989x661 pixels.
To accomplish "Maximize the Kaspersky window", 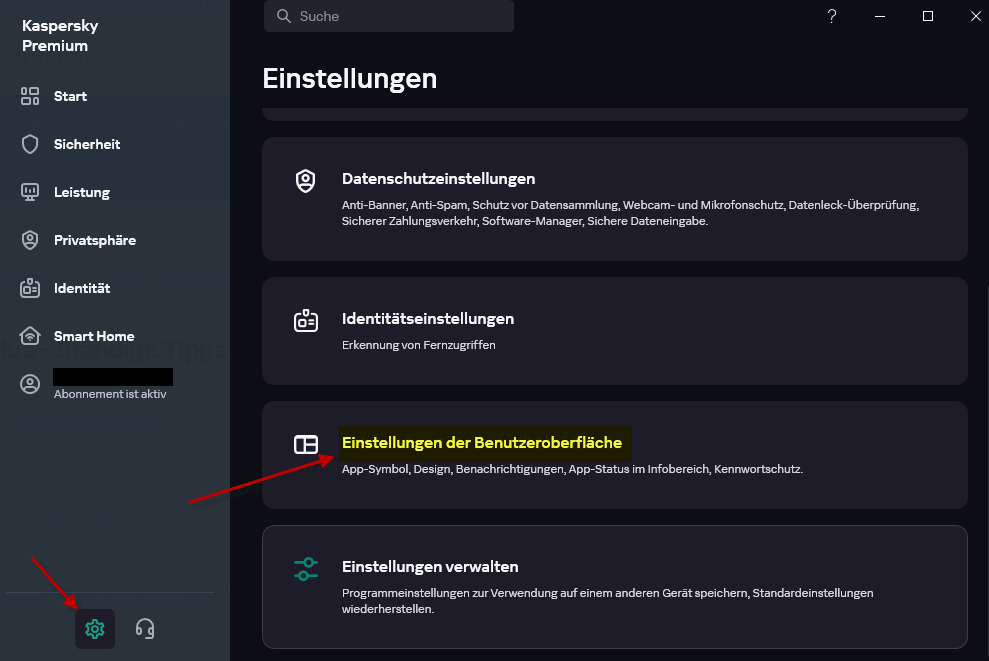I will coord(927,16).
